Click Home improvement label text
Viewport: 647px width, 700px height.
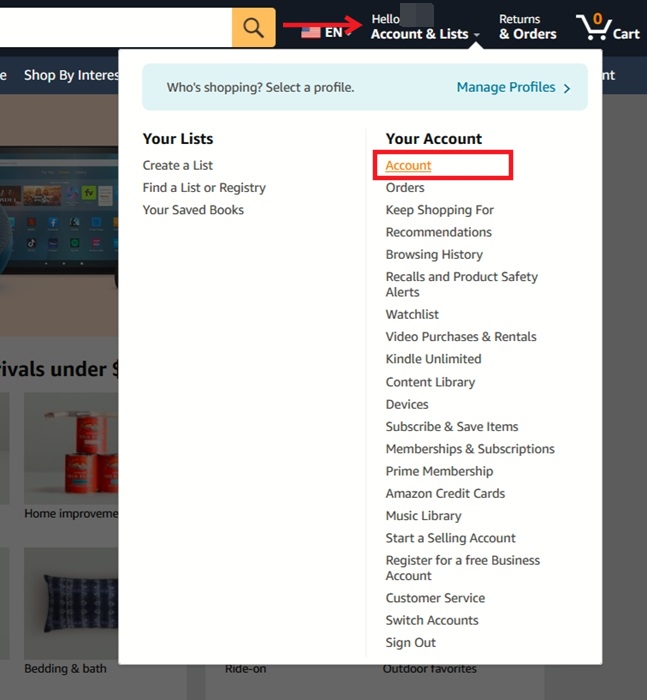pyautogui.click(x=71, y=514)
